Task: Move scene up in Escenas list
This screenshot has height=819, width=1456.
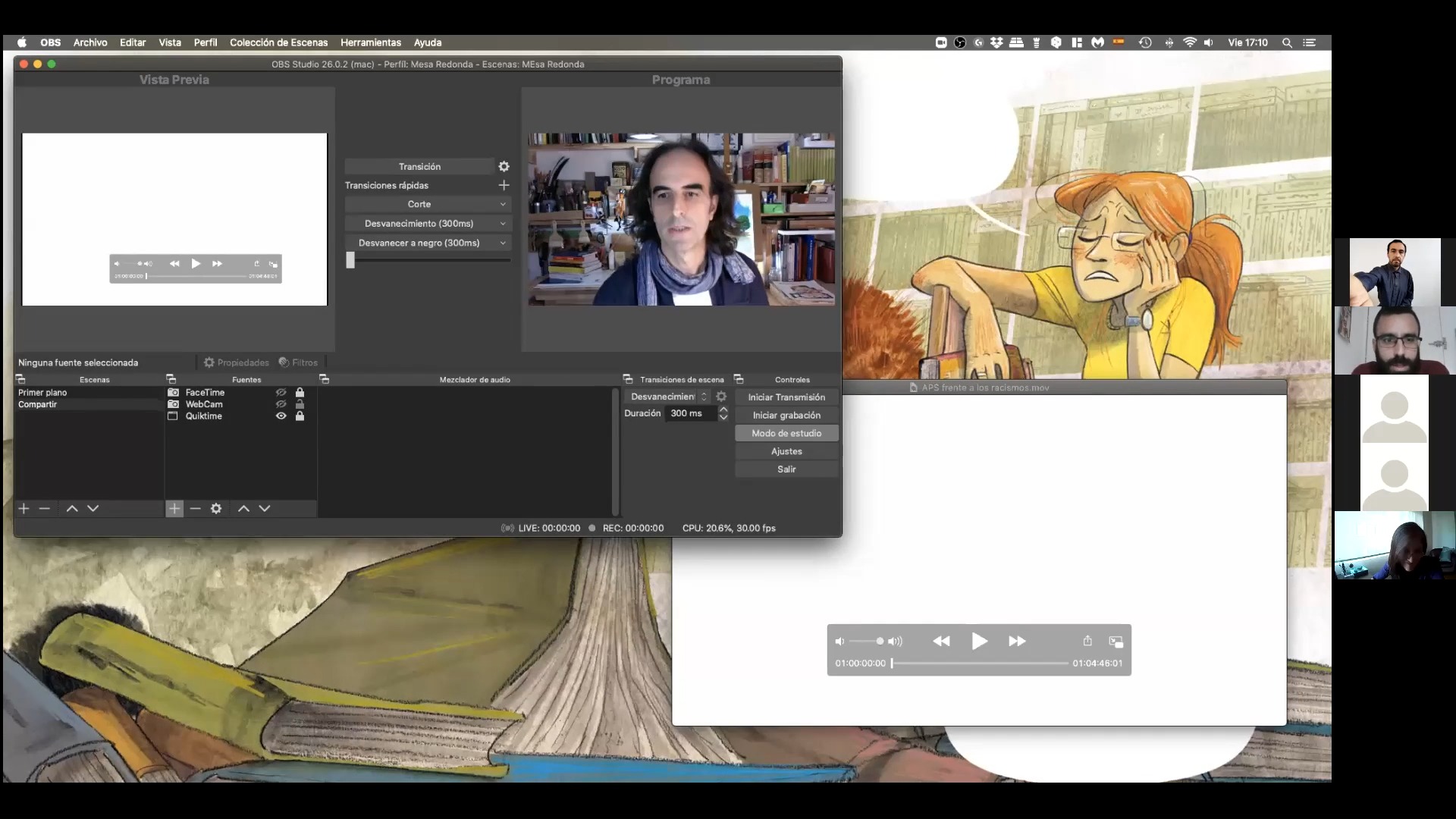Action: [x=72, y=508]
